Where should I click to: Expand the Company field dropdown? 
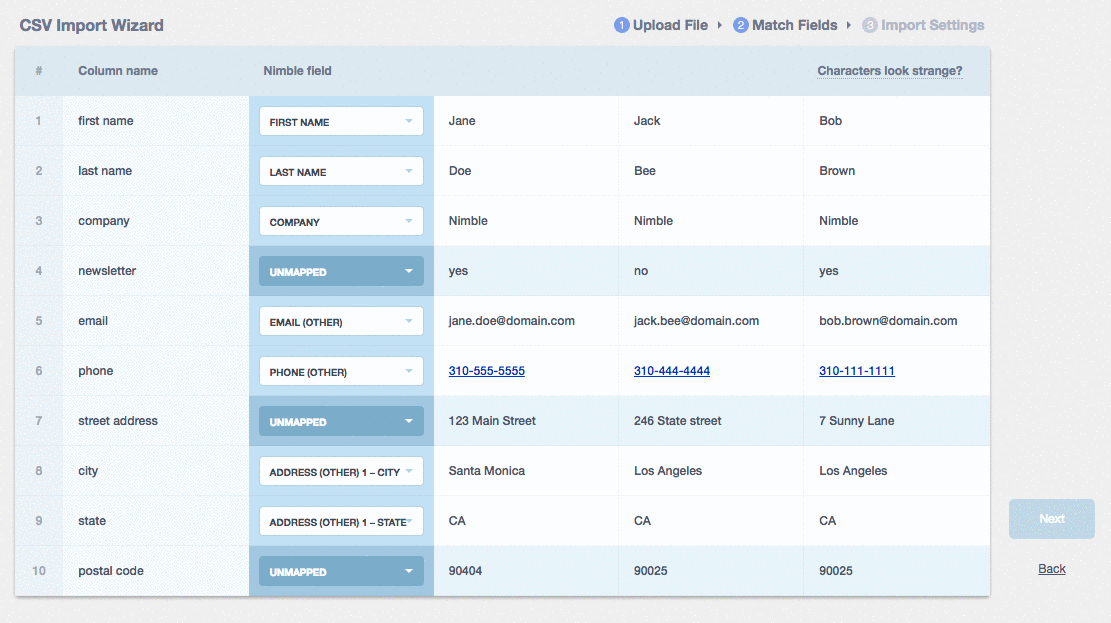pos(341,221)
